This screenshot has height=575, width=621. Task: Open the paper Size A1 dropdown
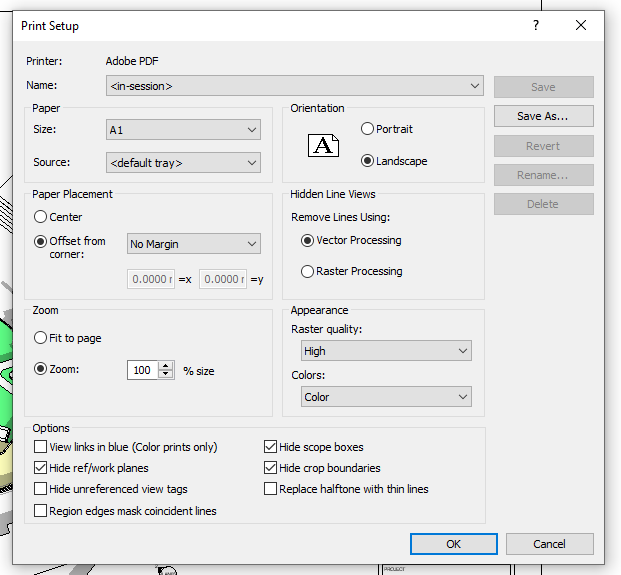(x=183, y=129)
